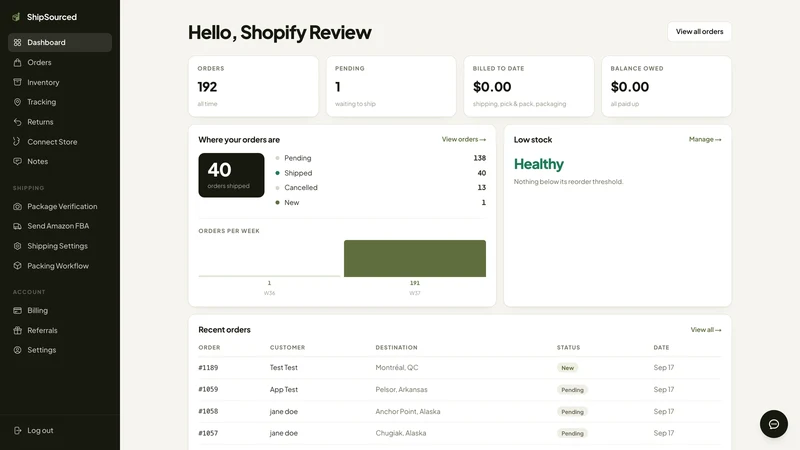
Task: Click the Settings user circle icon
Action: click(17, 350)
